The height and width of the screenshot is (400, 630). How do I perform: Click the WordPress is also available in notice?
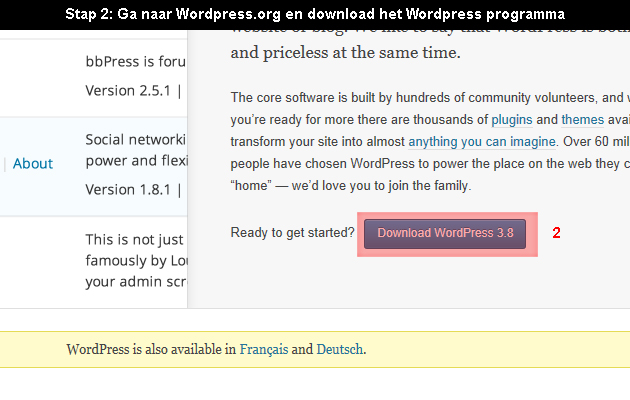[315, 349]
